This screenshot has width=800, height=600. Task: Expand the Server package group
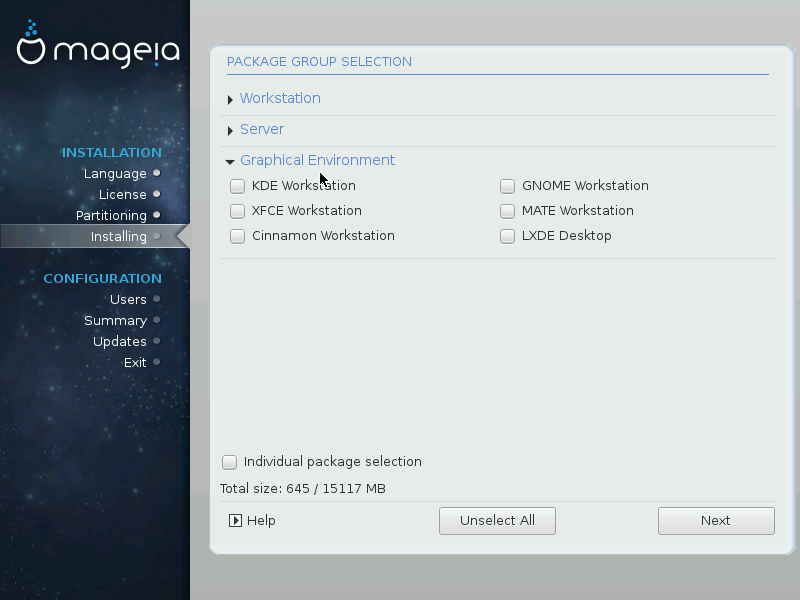click(x=230, y=131)
